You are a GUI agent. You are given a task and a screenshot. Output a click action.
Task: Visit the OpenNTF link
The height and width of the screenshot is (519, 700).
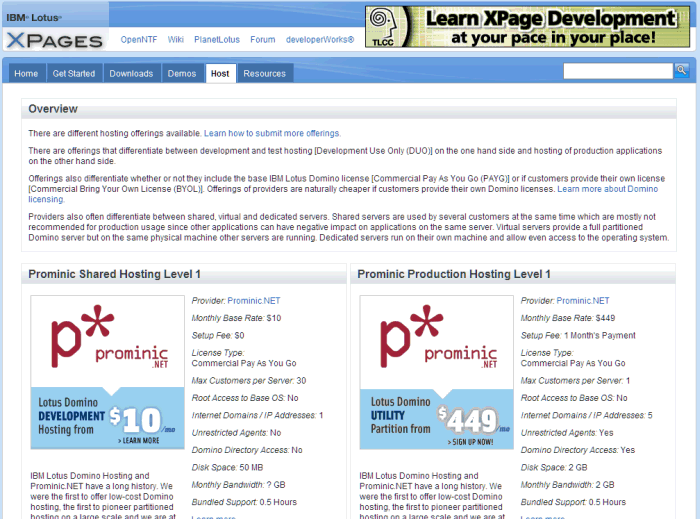click(x=139, y=39)
